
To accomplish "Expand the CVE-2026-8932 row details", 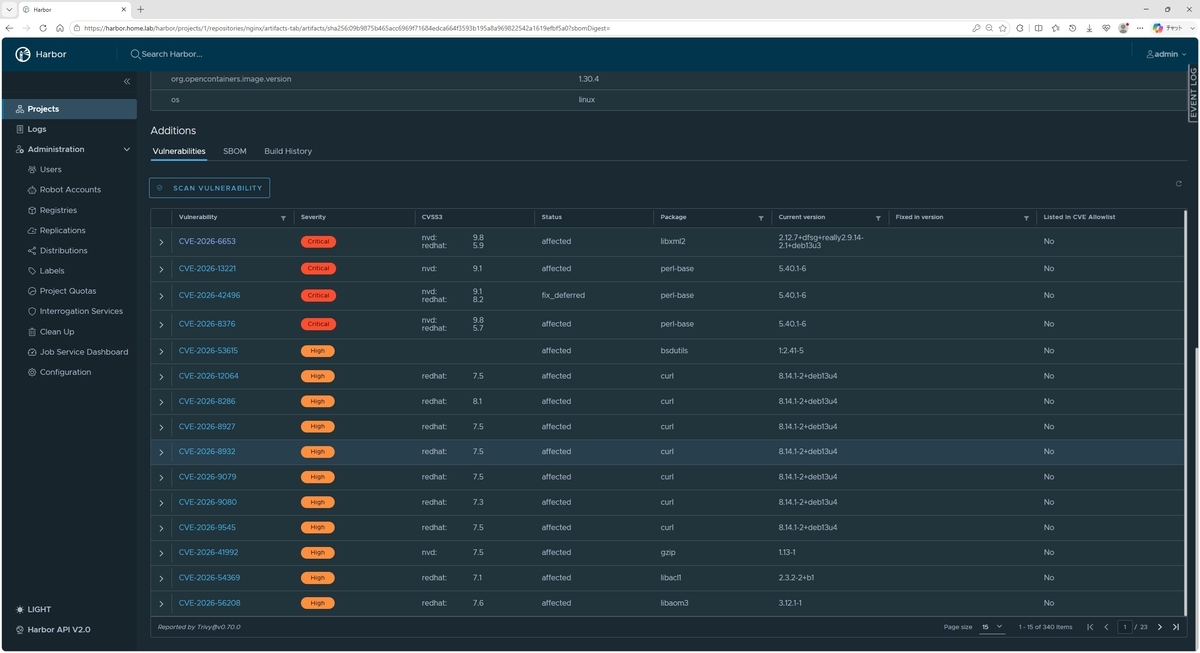I will pyautogui.click(x=161, y=452).
